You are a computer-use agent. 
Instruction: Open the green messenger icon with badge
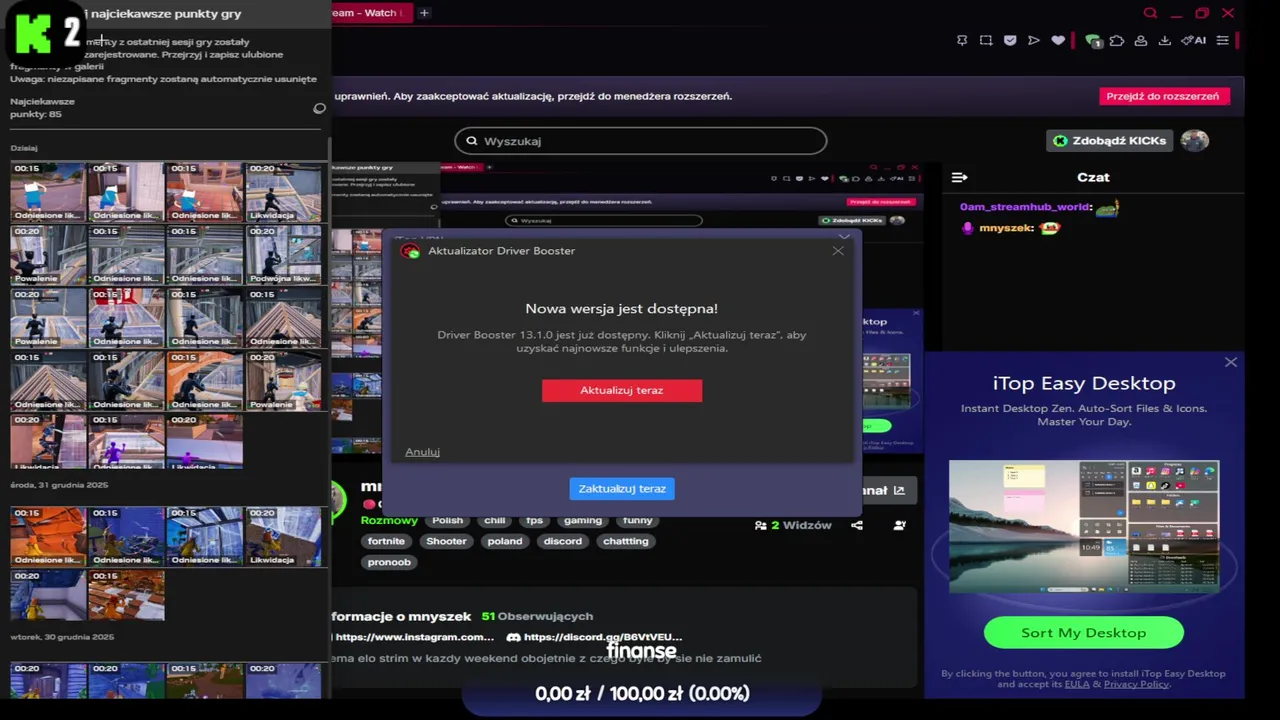[1092, 40]
